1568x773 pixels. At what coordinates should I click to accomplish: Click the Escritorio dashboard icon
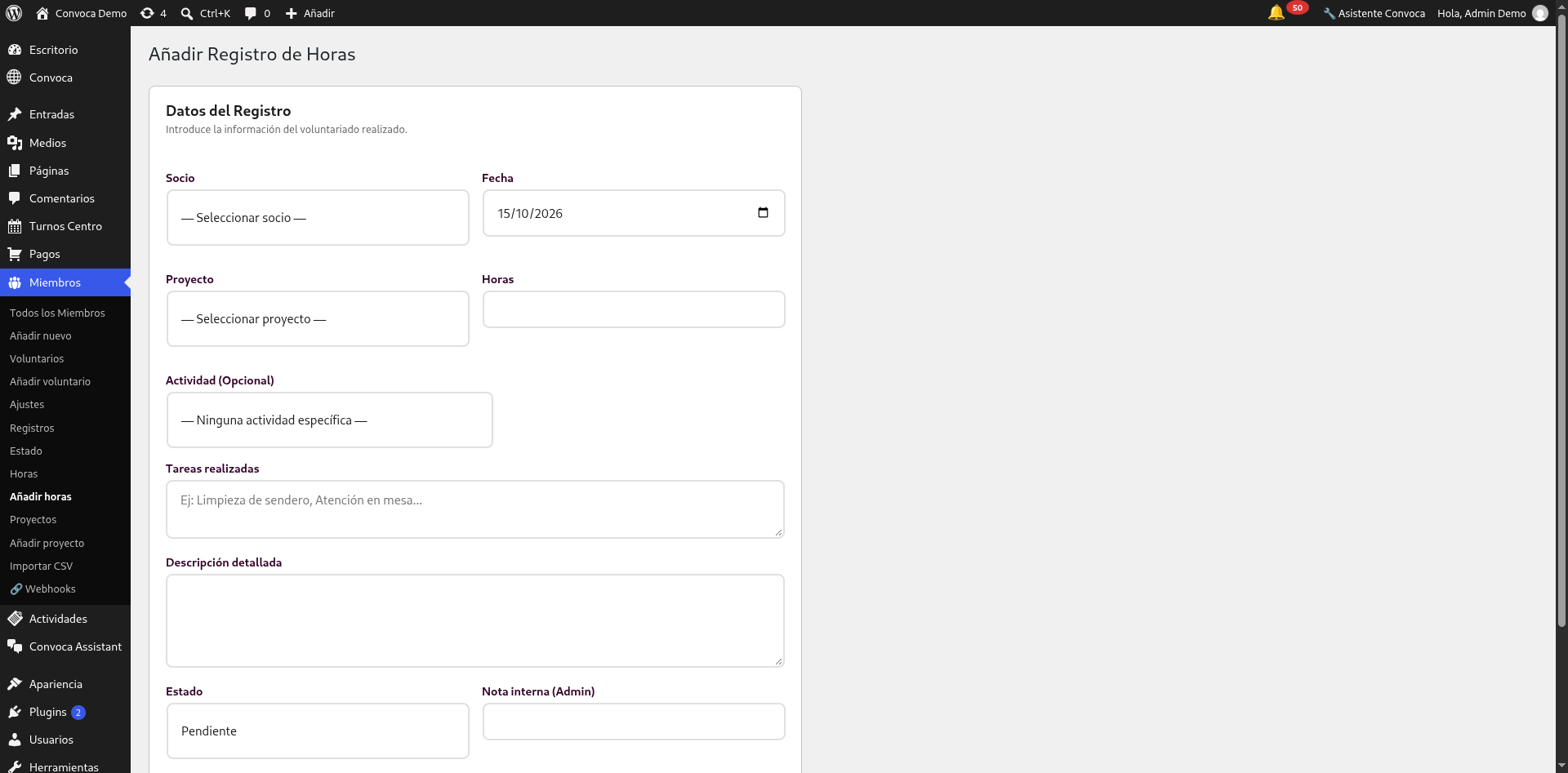(x=14, y=50)
